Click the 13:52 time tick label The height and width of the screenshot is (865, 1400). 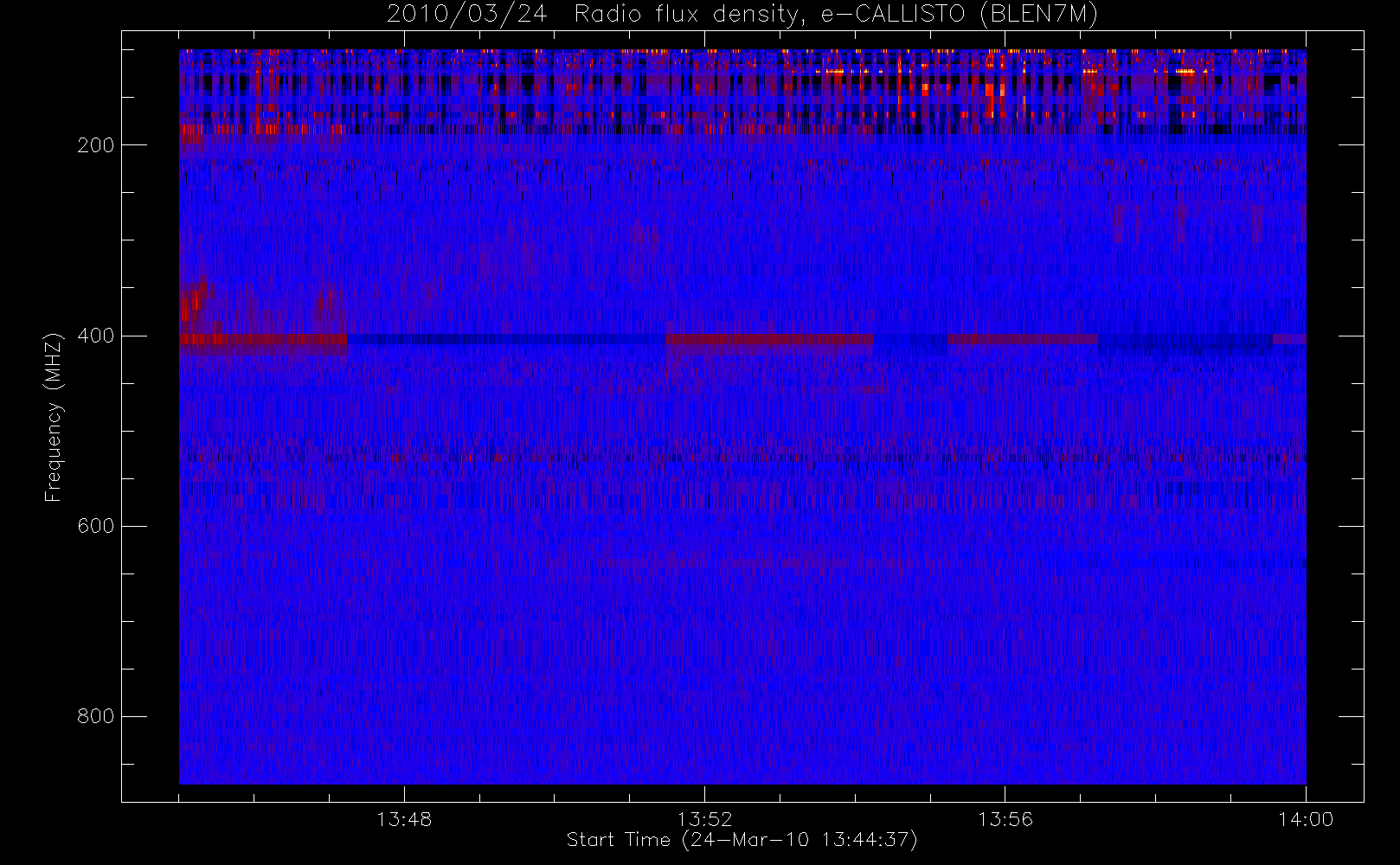(704, 819)
